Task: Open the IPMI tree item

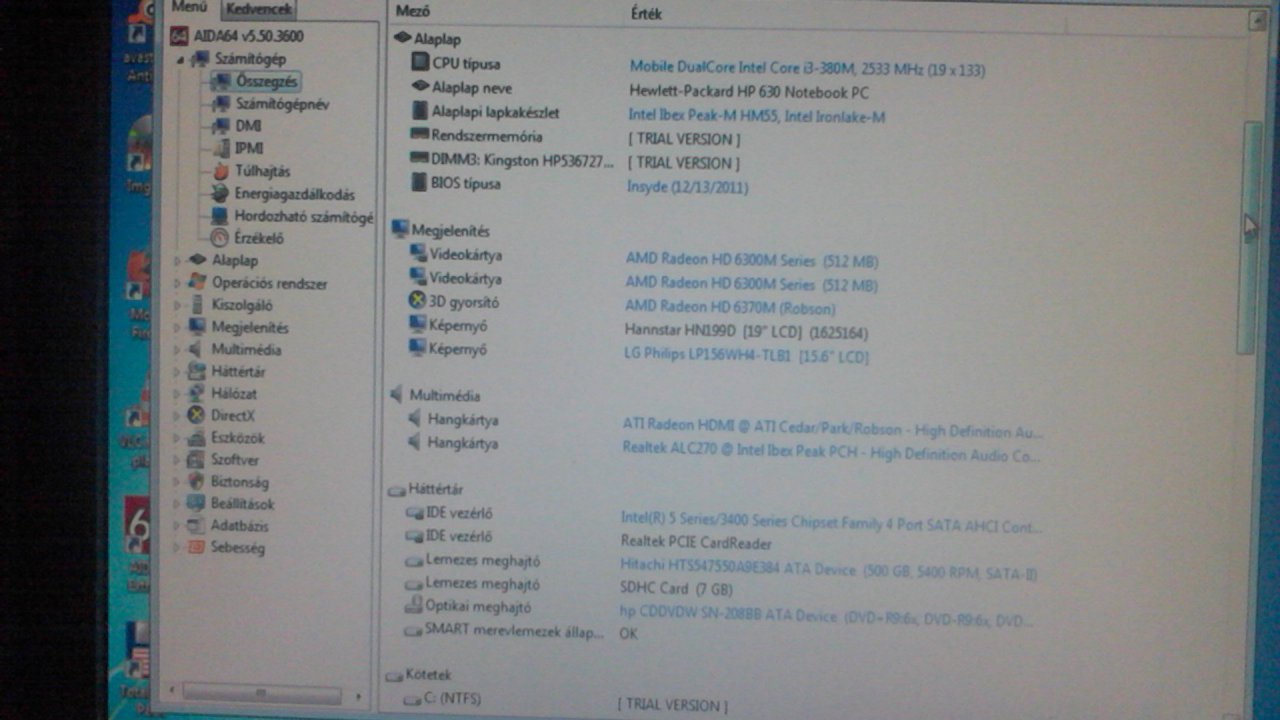Action: [249, 148]
